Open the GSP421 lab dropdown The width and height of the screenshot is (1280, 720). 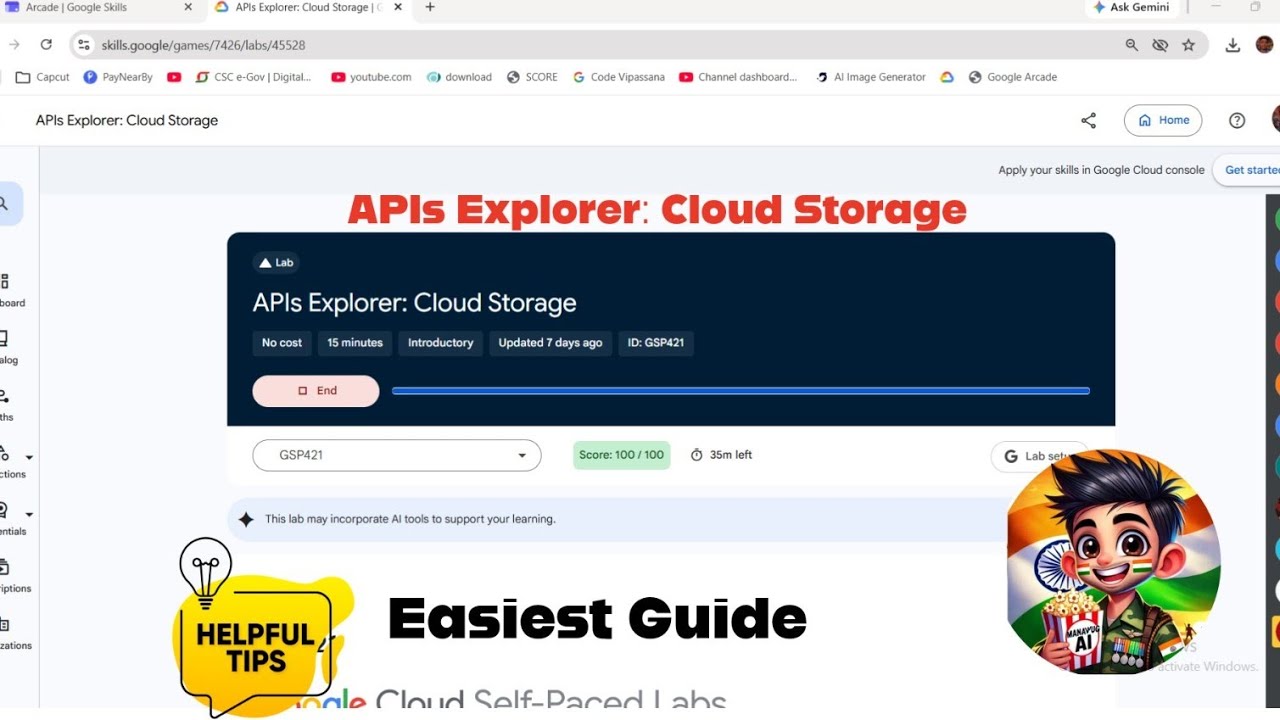pyautogui.click(x=397, y=455)
